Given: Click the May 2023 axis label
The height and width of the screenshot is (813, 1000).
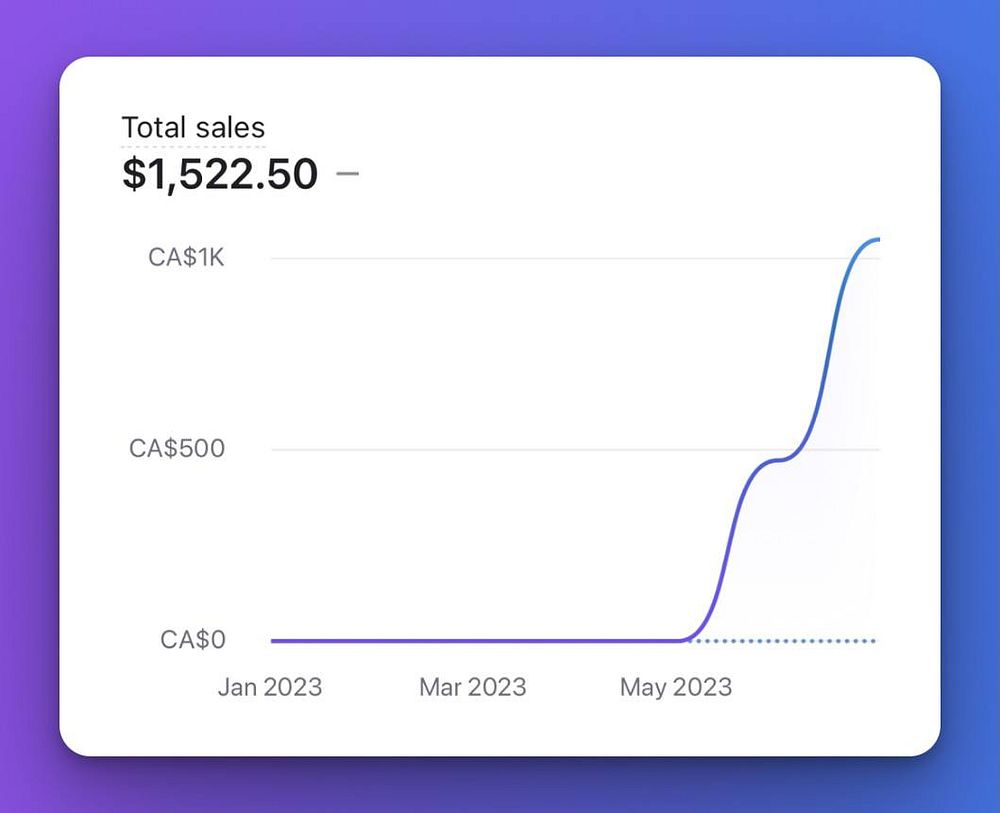Looking at the screenshot, I should click(x=676, y=688).
